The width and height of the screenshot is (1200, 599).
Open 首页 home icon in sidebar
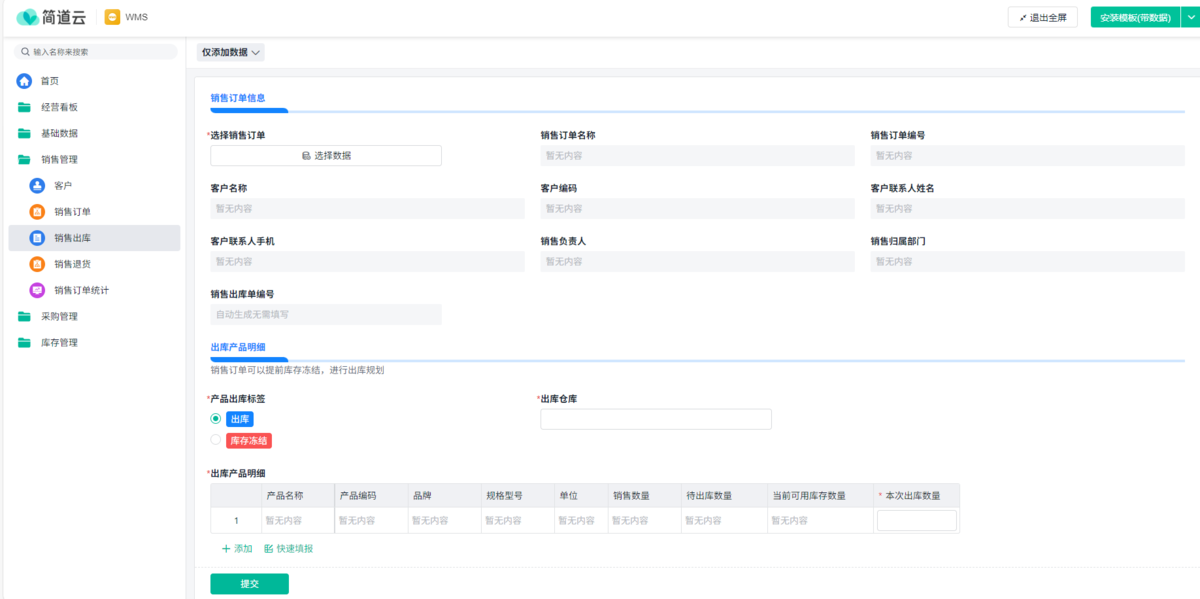pyautogui.click(x=24, y=81)
